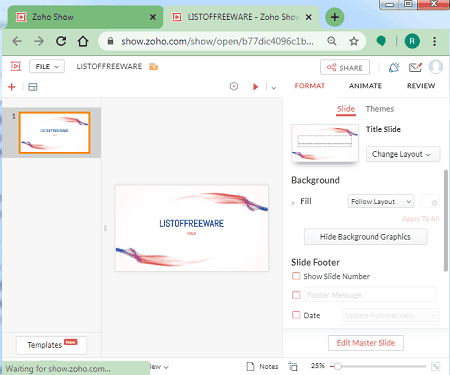Viewport: 450px width, 375px height.
Task: Select the Themes sub-tab
Action: 380,109
